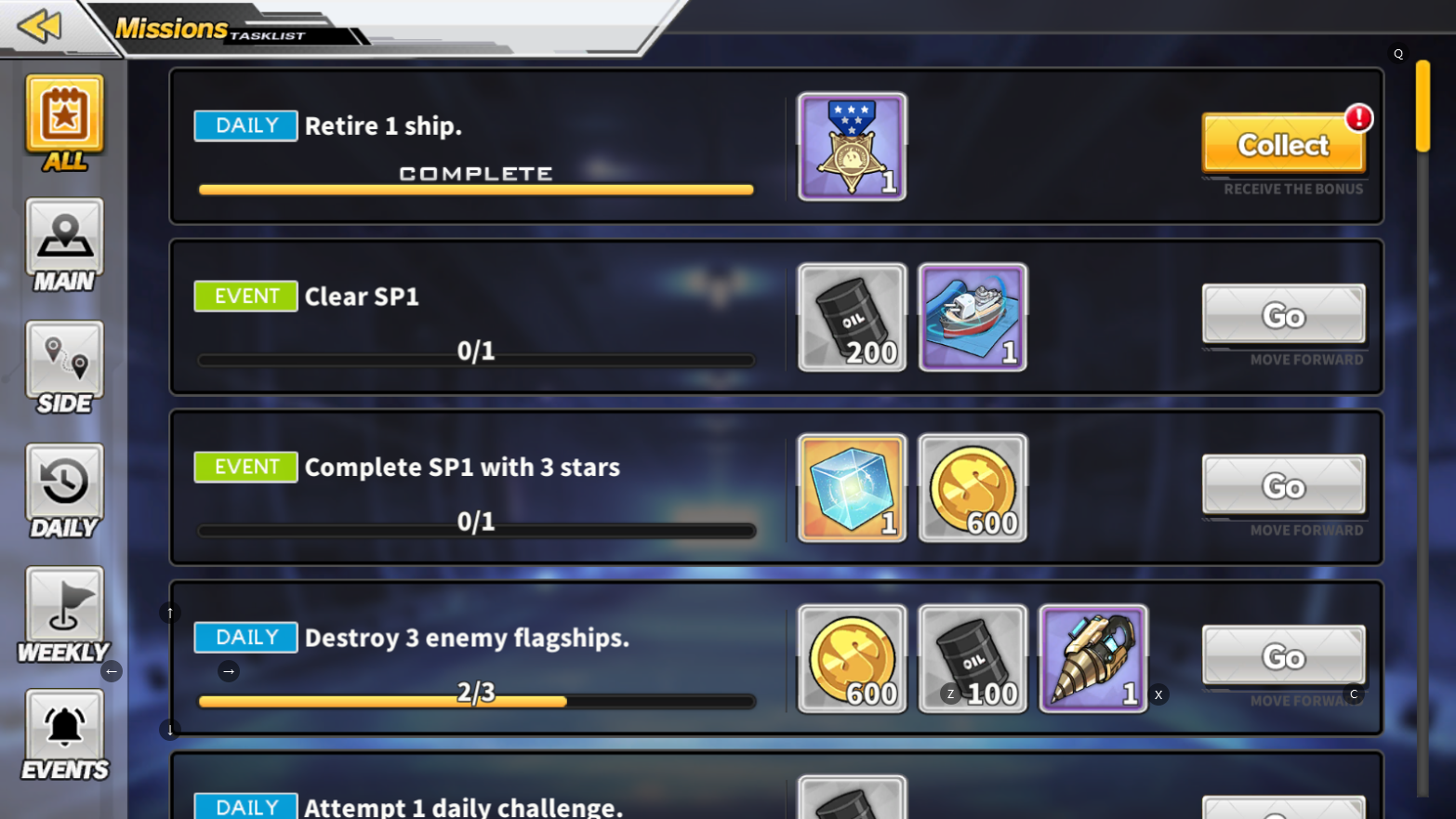
Task: Switch to the DAILY missions tab
Action: click(64, 492)
